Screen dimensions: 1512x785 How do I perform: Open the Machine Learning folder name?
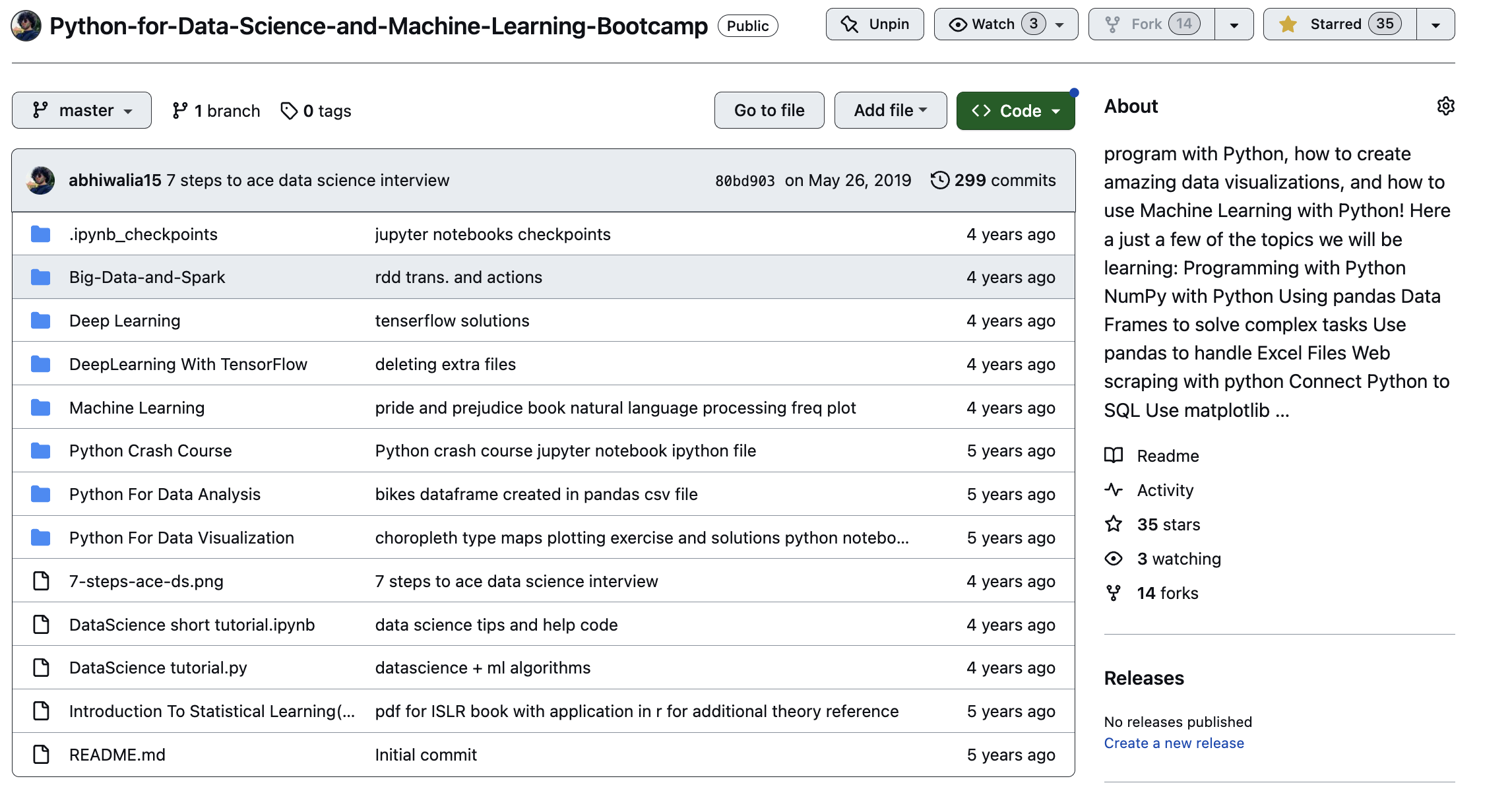[x=137, y=408]
